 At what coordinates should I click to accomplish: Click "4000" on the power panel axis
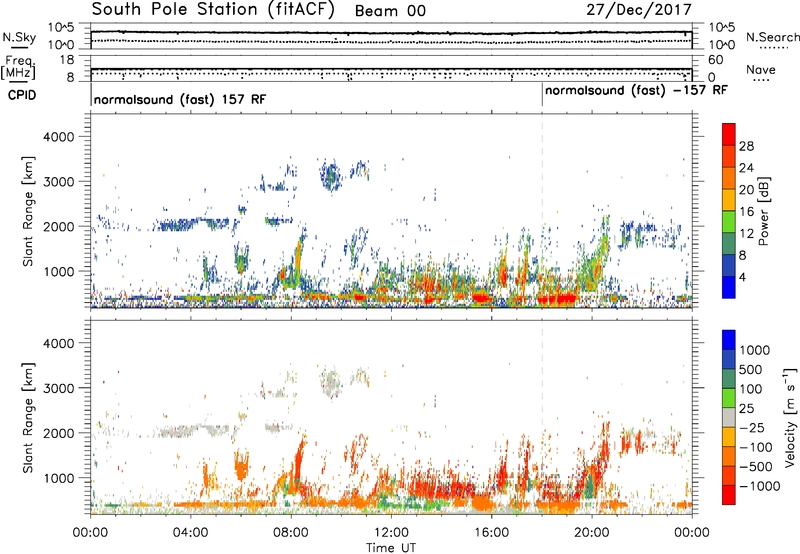(x=58, y=137)
